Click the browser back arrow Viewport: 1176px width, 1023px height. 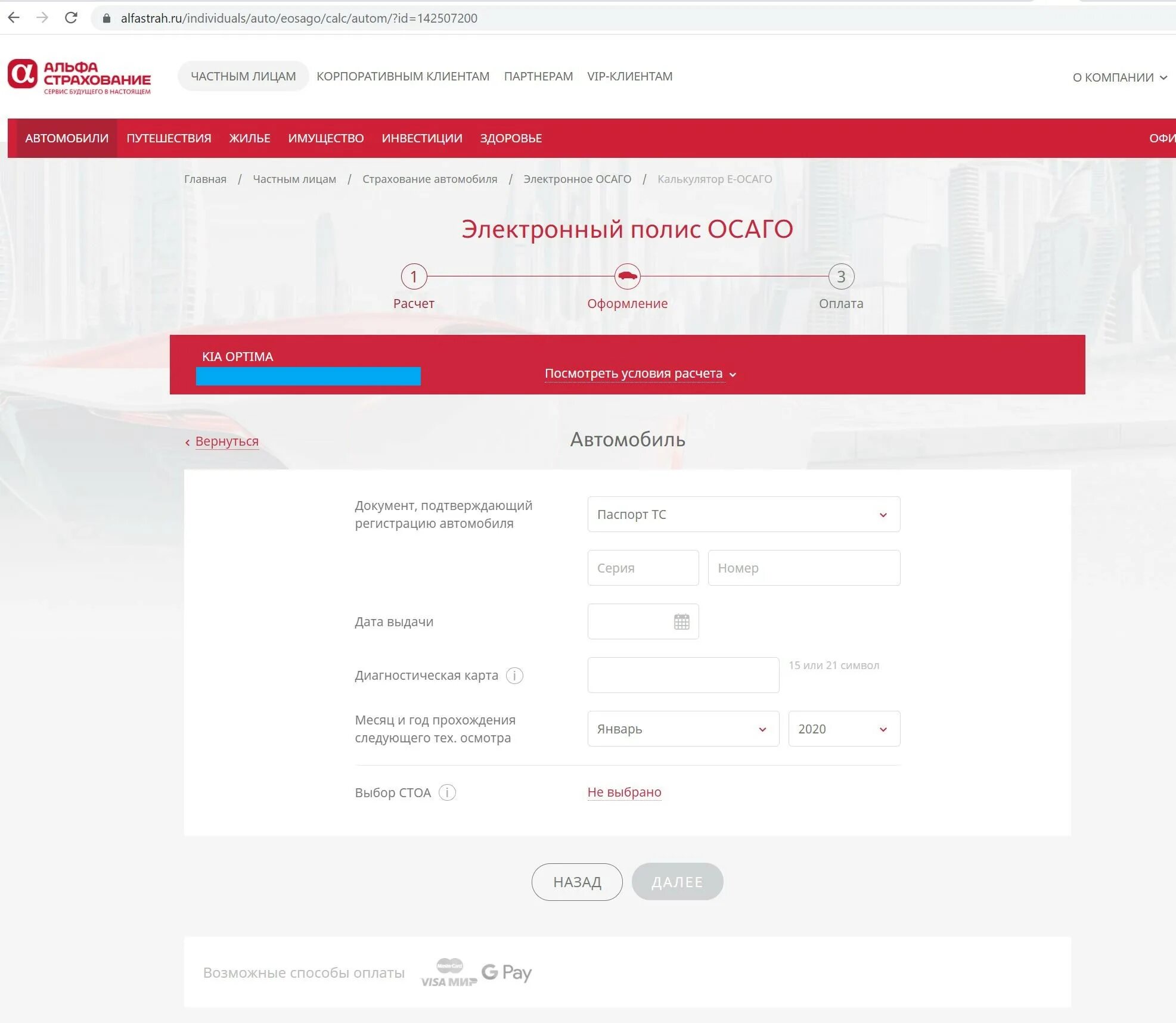tap(14, 18)
